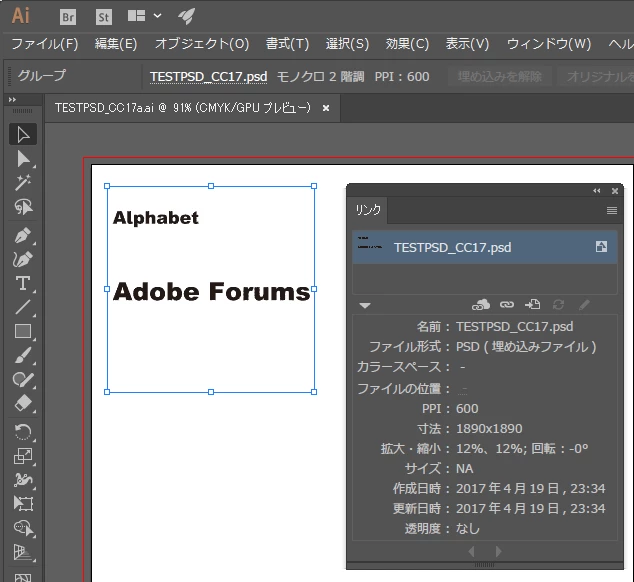Select the Direct Selection tool
This screenshot has height=582, width=634.
point(23,159)
